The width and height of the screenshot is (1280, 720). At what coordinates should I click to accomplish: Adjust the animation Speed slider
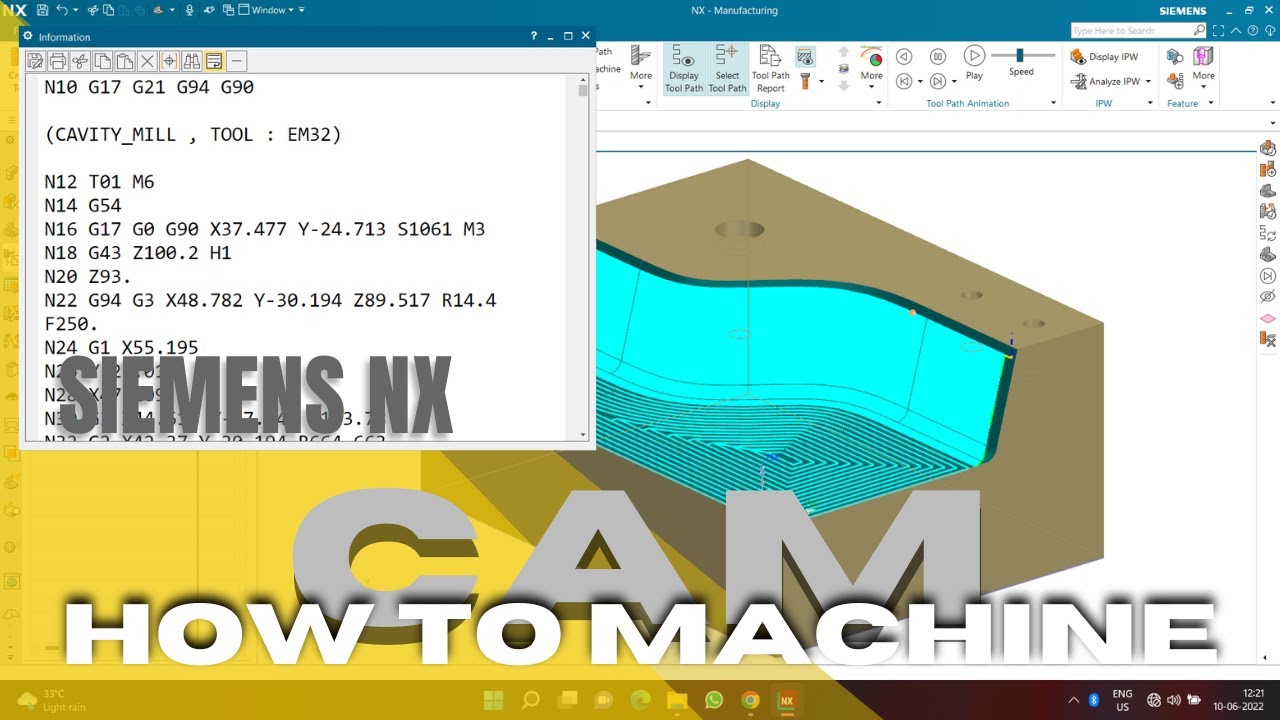(x=1021, y=55)
